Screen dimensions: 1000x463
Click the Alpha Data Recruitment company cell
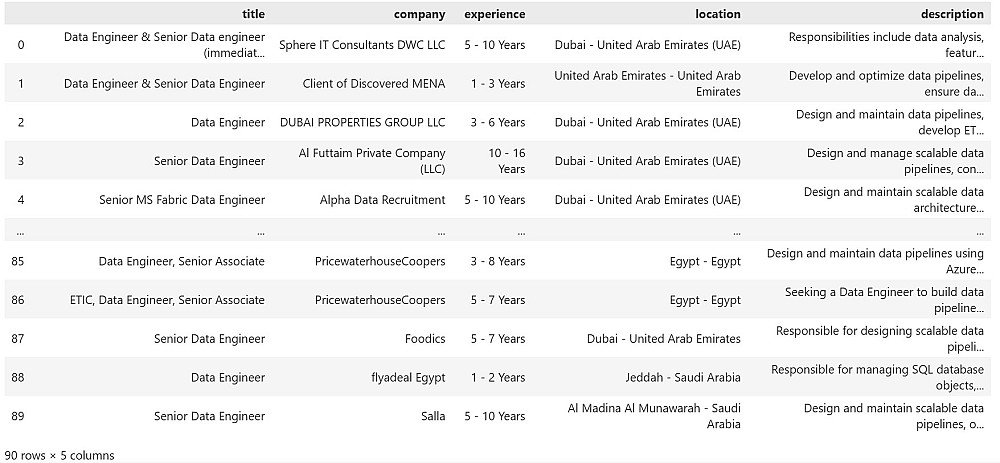tap(384, 200)
